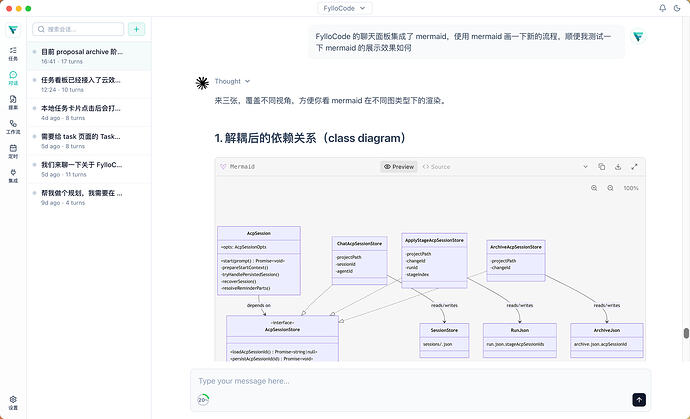Click the ApplyStageAcpSessionStore class title
Screen dimensions: 690x419
434,240
